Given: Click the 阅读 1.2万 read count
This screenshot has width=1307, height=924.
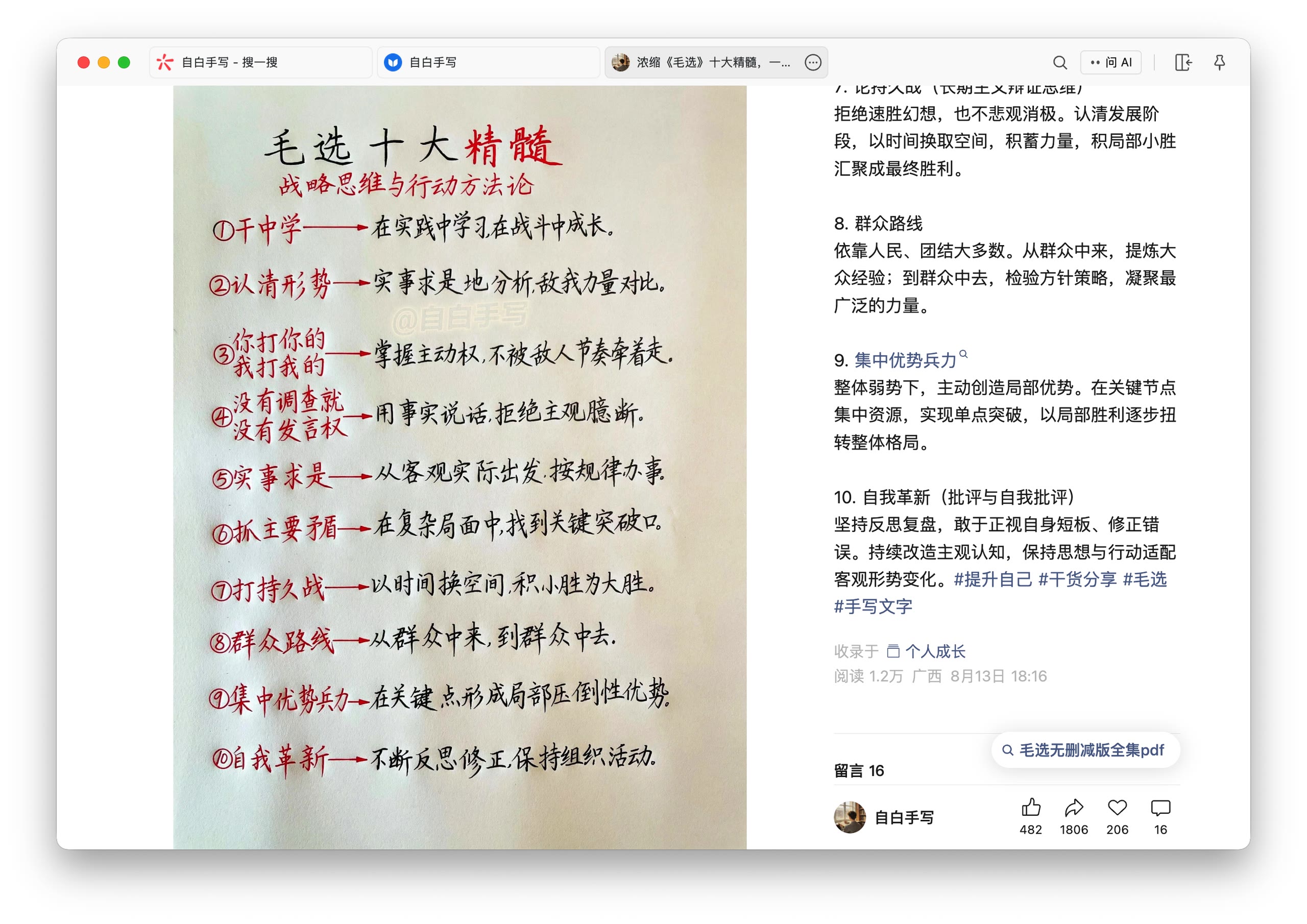Looking at the screenshot, I should point(868,676).
